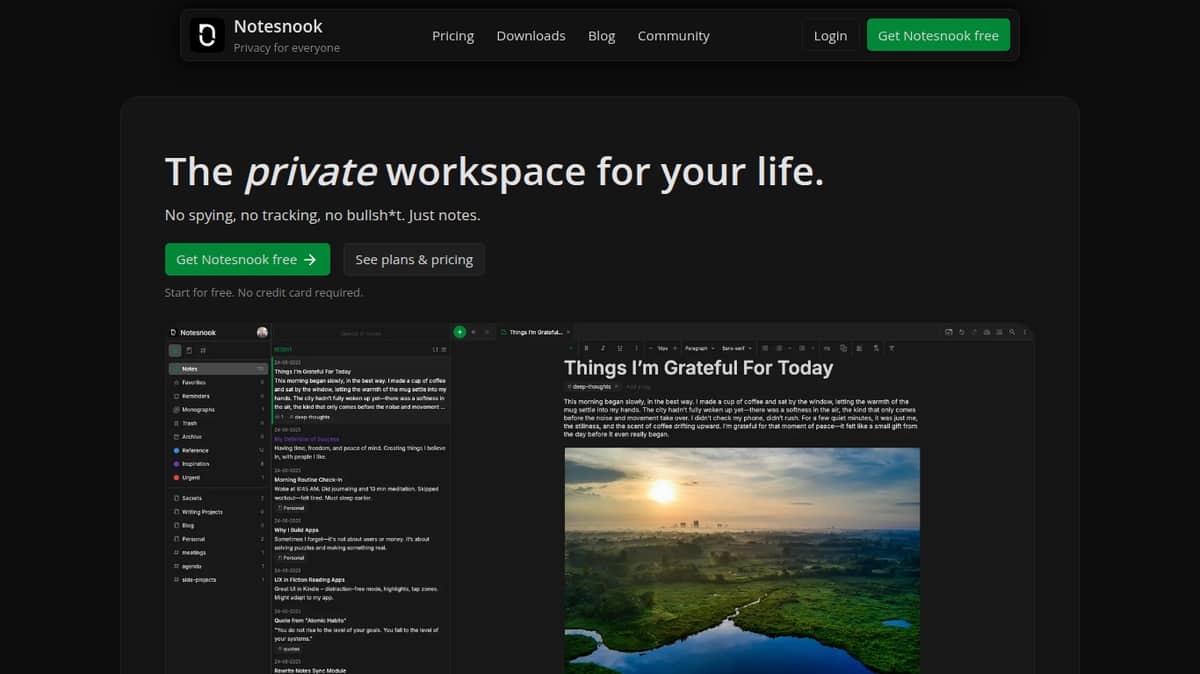Click the search icon in editor top bar

pyautogui.click(x=1012, y=332)
